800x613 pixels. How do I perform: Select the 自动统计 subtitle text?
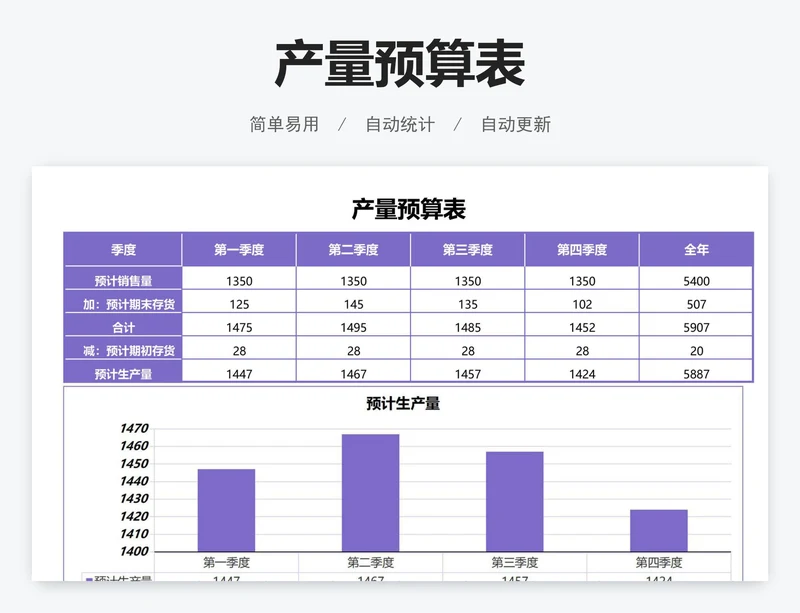(400, 125)
